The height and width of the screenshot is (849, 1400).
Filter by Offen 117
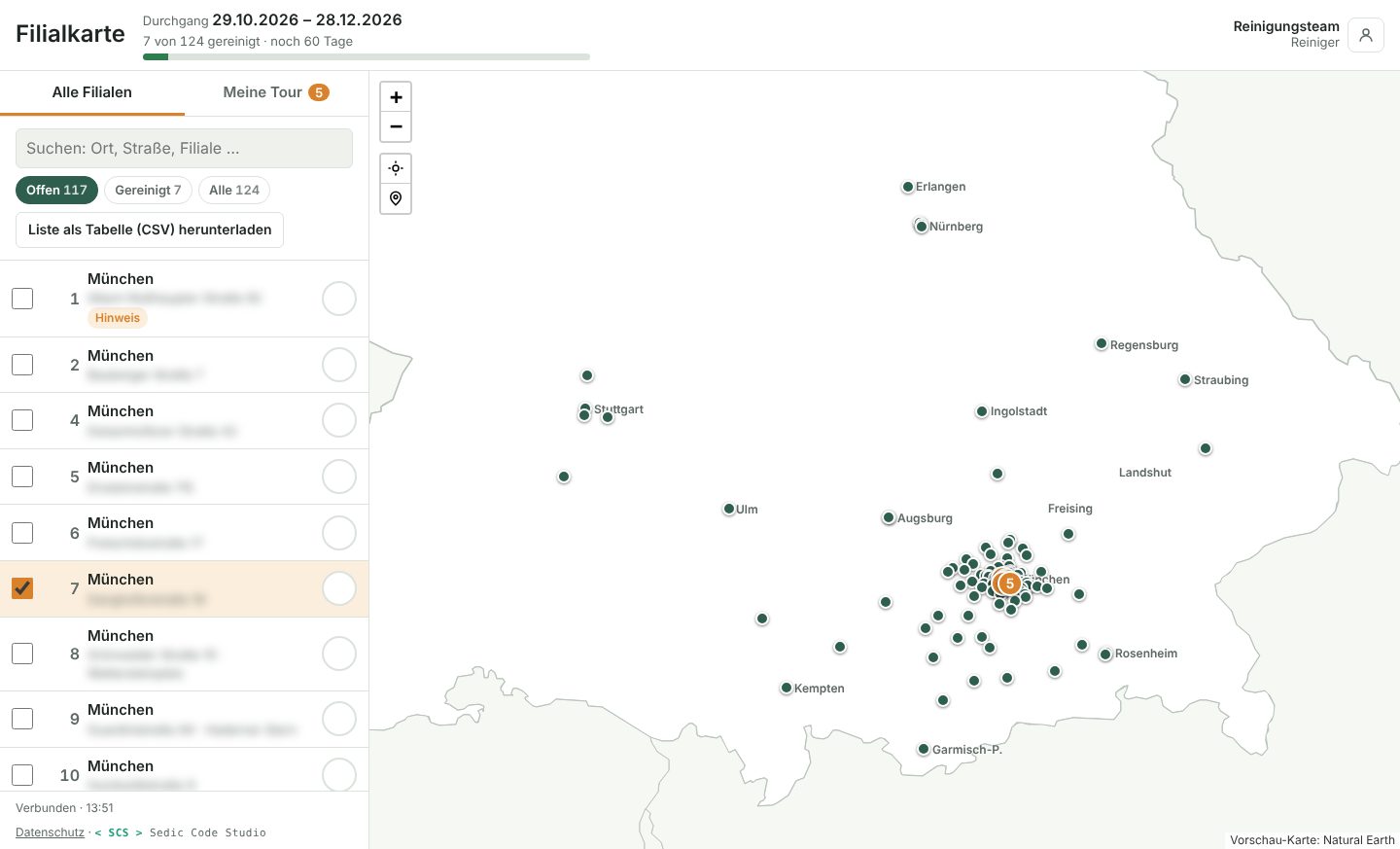(56, 190)
